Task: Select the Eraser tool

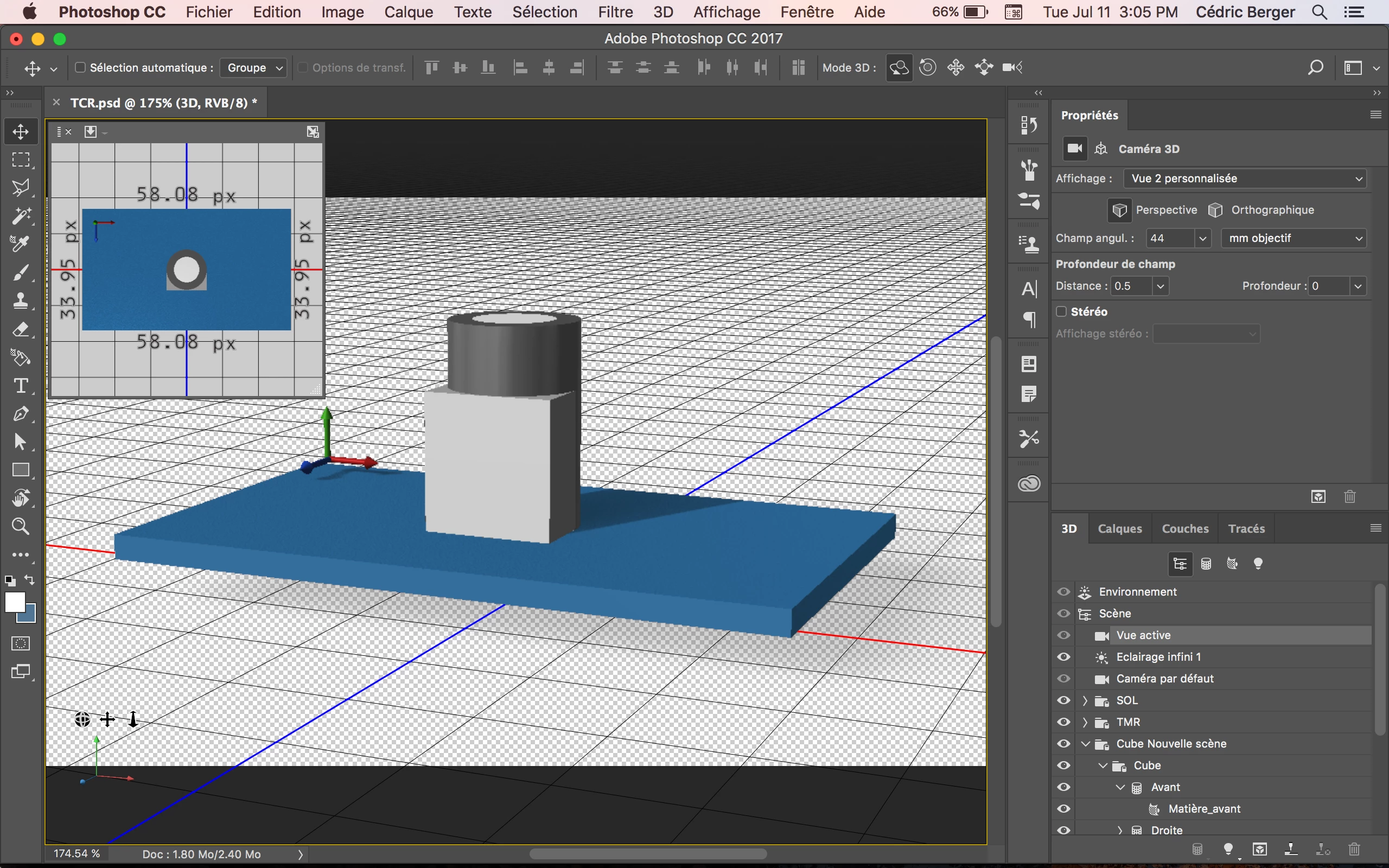Action: point(21,329)
